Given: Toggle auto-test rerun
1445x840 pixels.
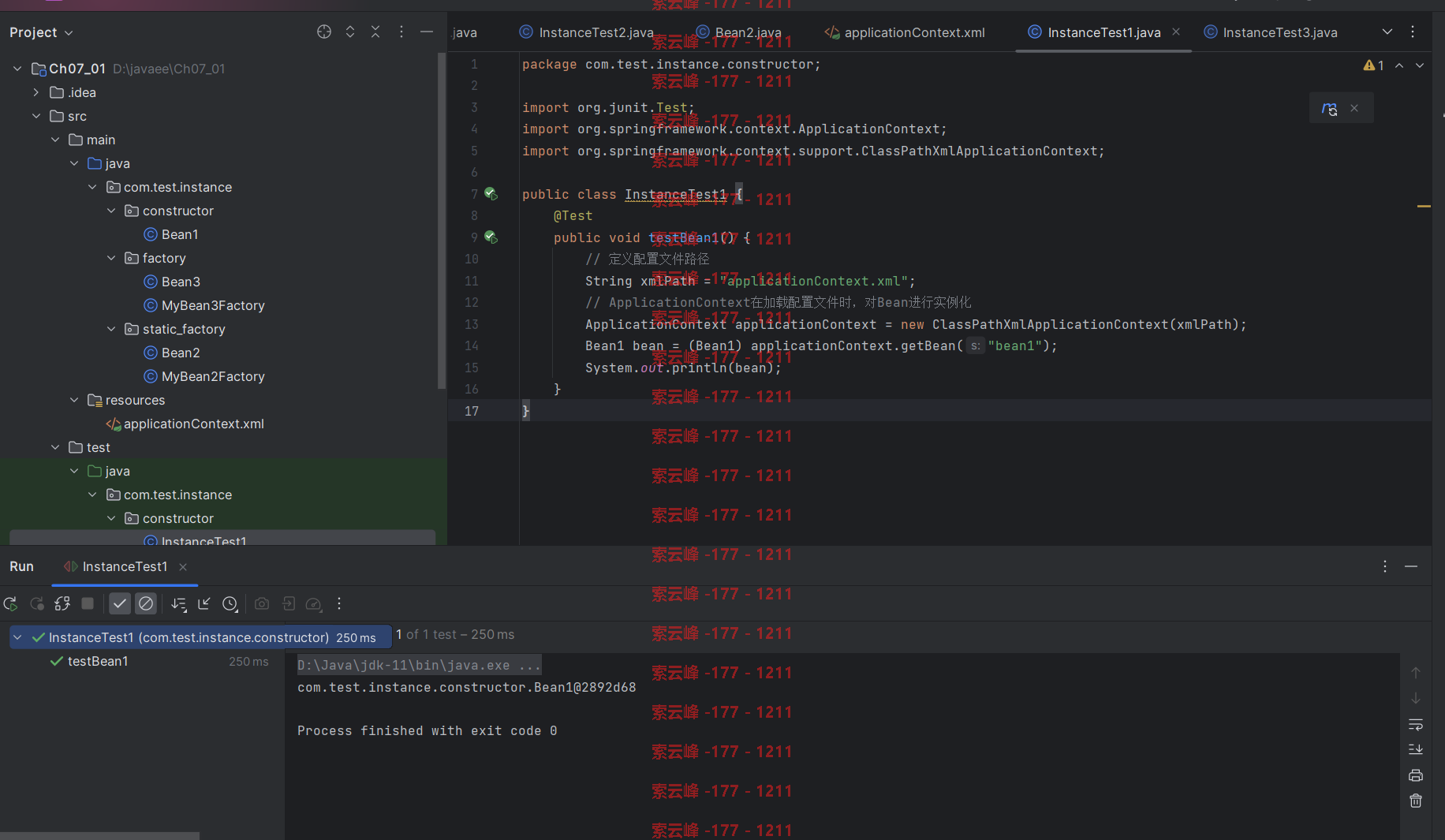Looking at the screenshot, I should (62, 603).
